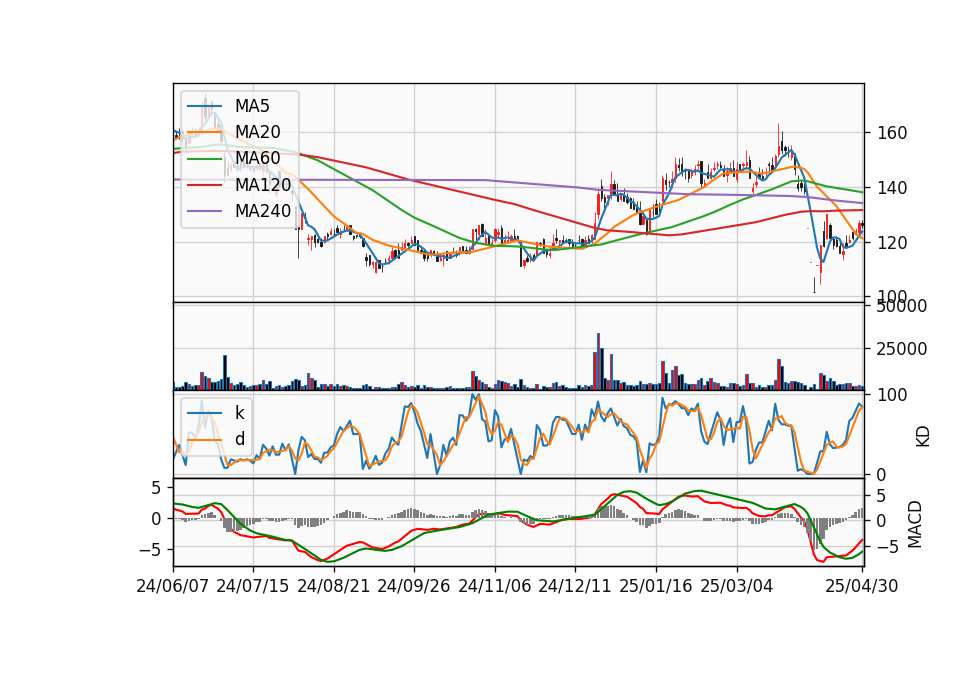
Task: Click the 25000 volume axis label
Action: pos(902,349)
